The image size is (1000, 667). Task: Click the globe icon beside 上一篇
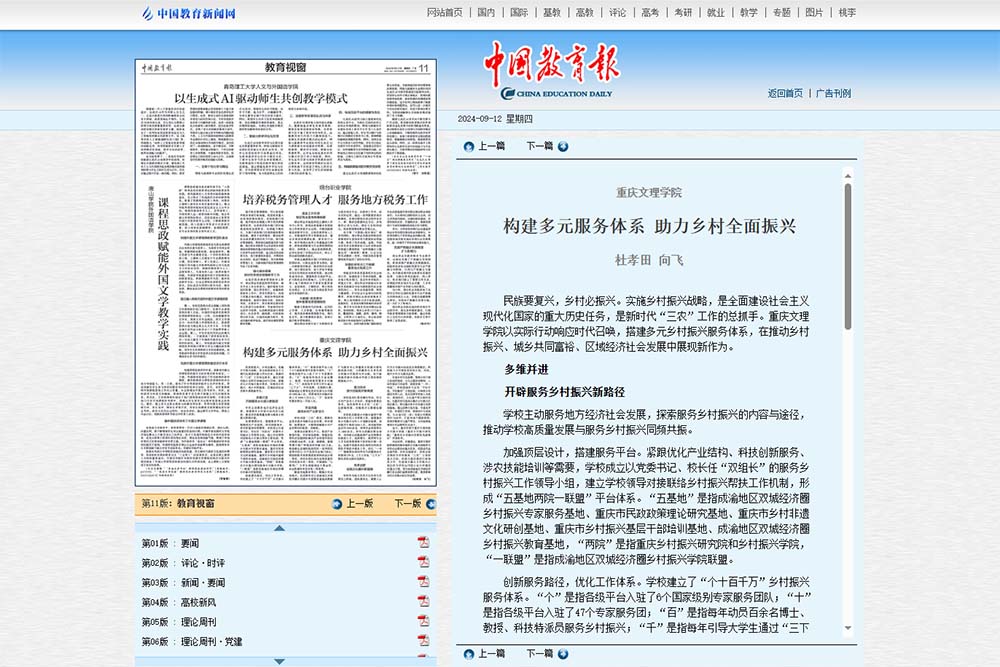coord(468,146)
